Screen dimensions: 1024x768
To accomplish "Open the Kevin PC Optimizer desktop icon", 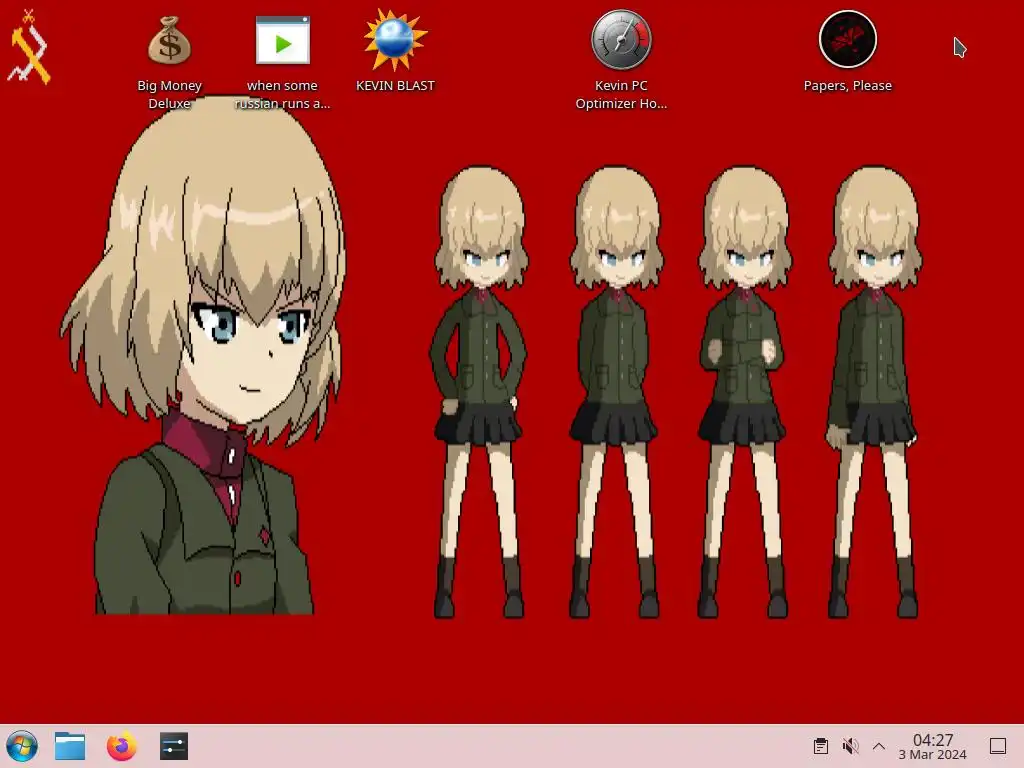I will pos(621,40).
